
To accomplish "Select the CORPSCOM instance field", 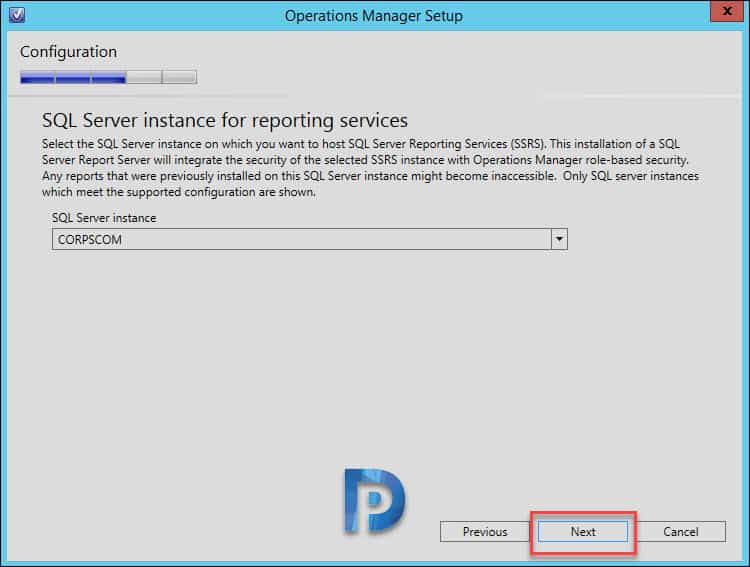I will (x=309, y=239).
